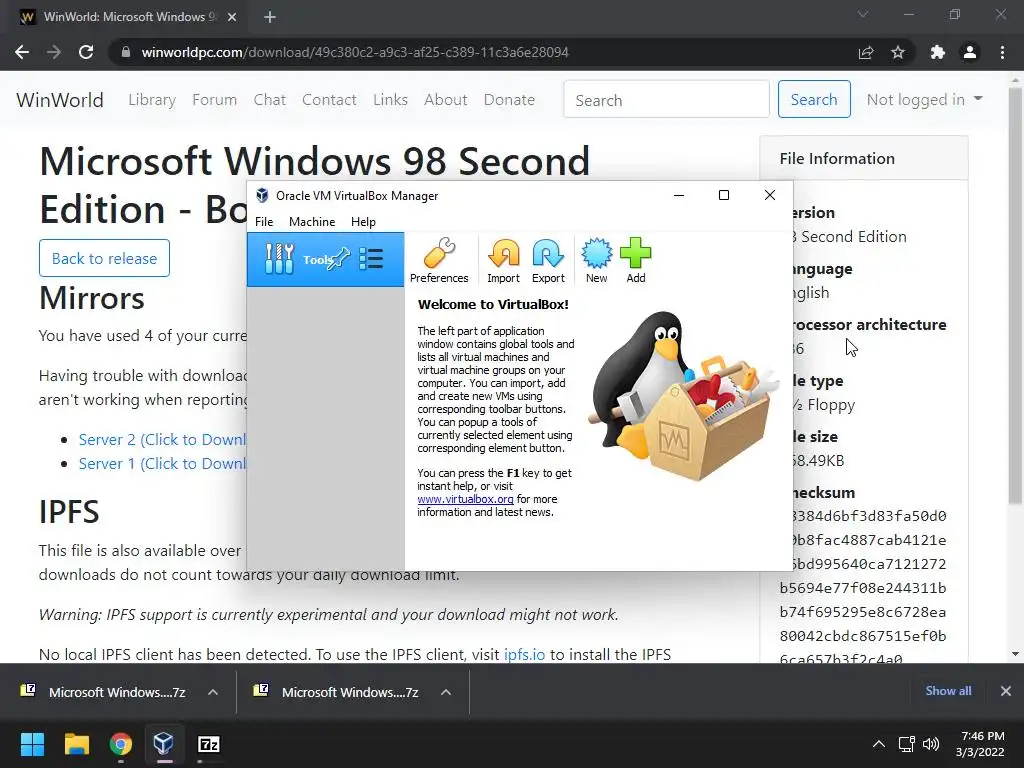Screen dimensions: 1024x768
Task: Open VirtualBox File menu
Action: click(264, 221)
